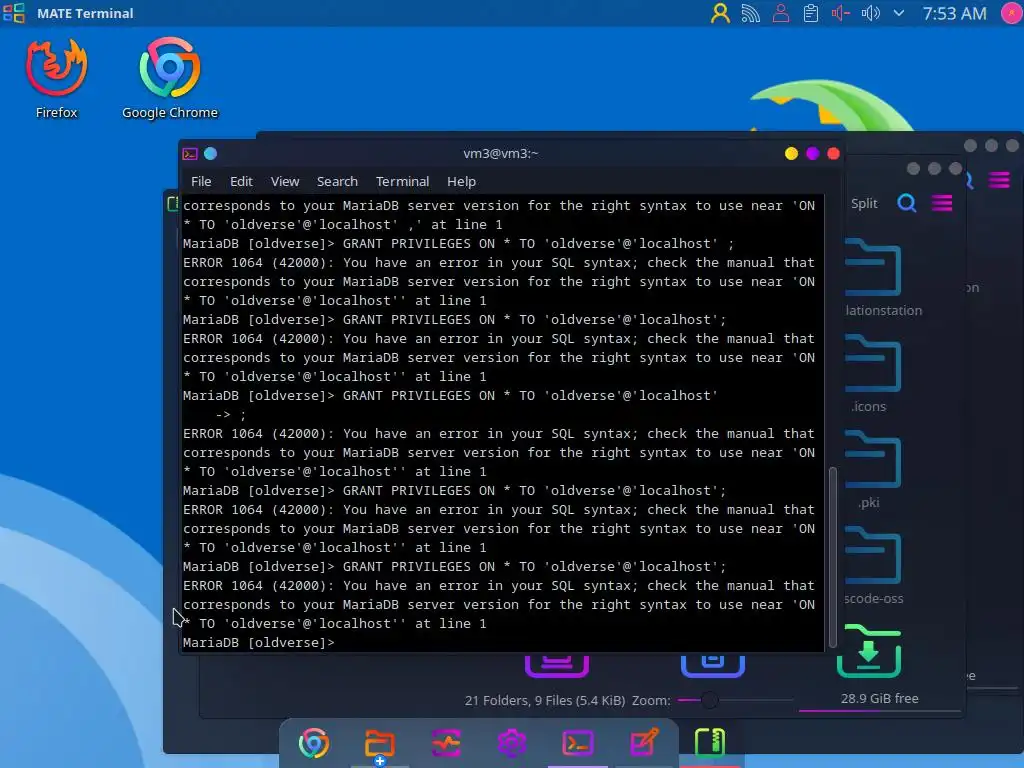The width and height of the screenshot is (1024, 768).
Task: Open the applications menu in top panel
Action: pos(14,13)
